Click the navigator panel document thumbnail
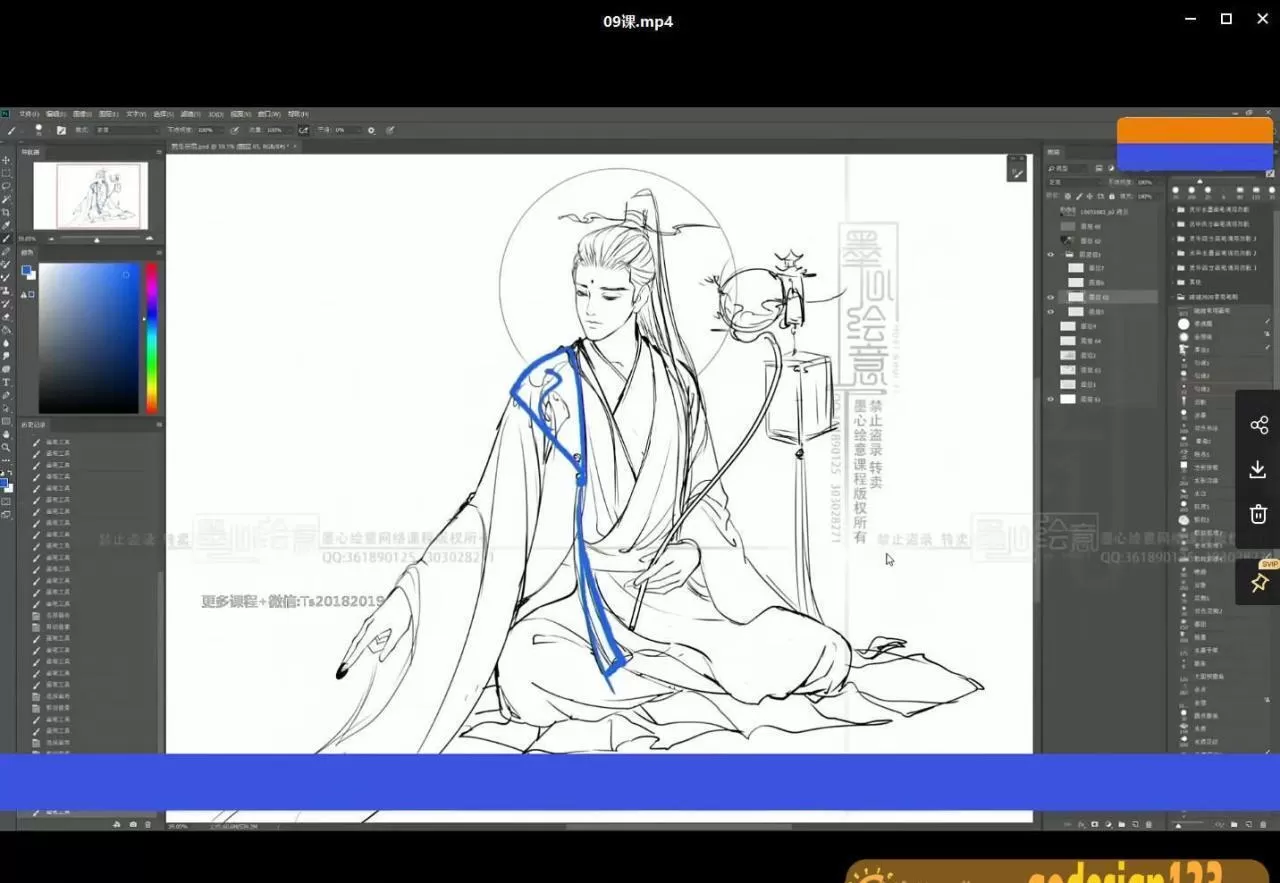Image resolution: width=1280 pixels, height=883 pixels. click(x=90, y=195)
